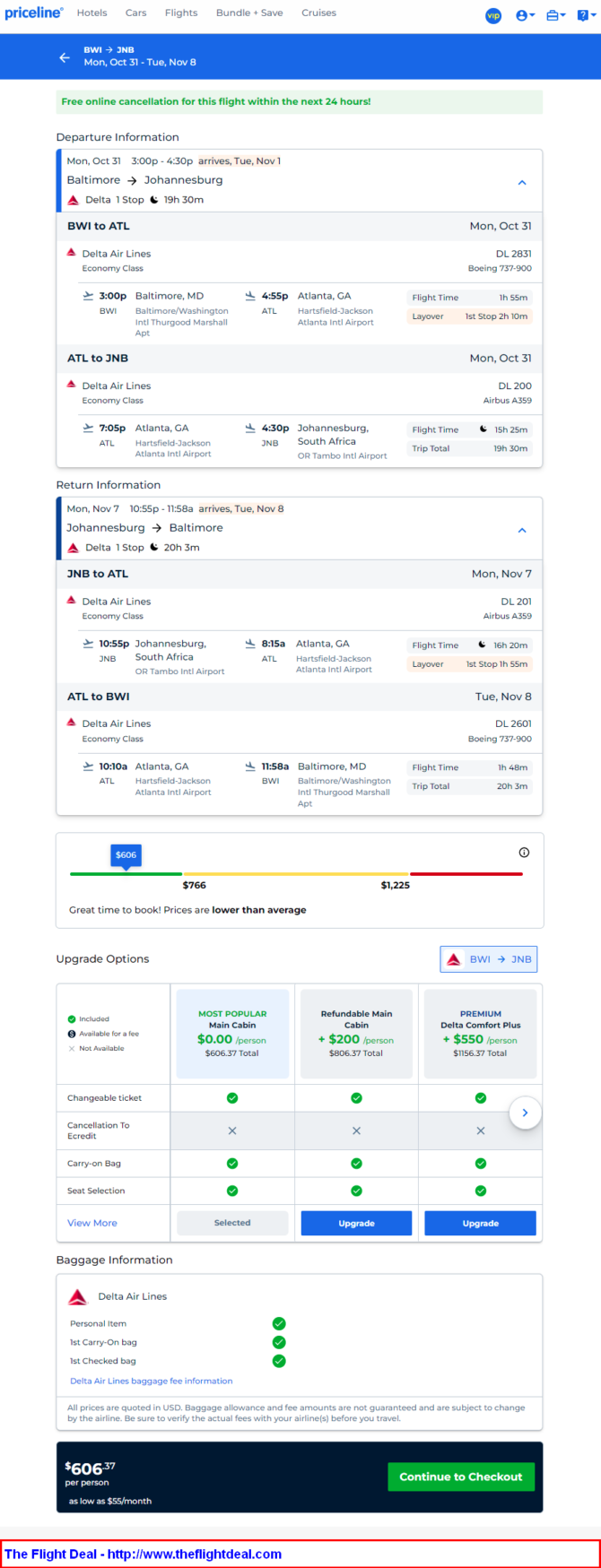Click the 1st Stop 2h 10m layover

[x=469, y=316]
